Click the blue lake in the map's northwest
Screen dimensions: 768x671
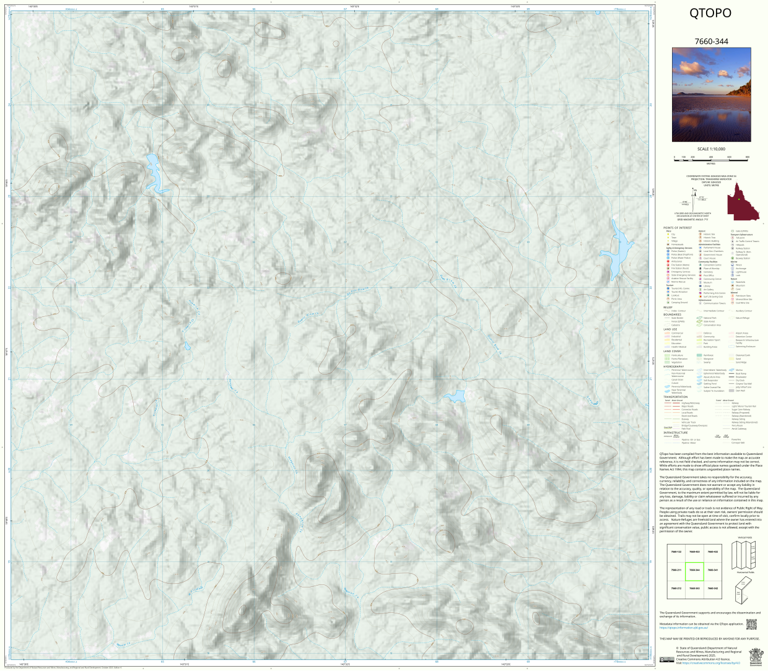(156, 173)
